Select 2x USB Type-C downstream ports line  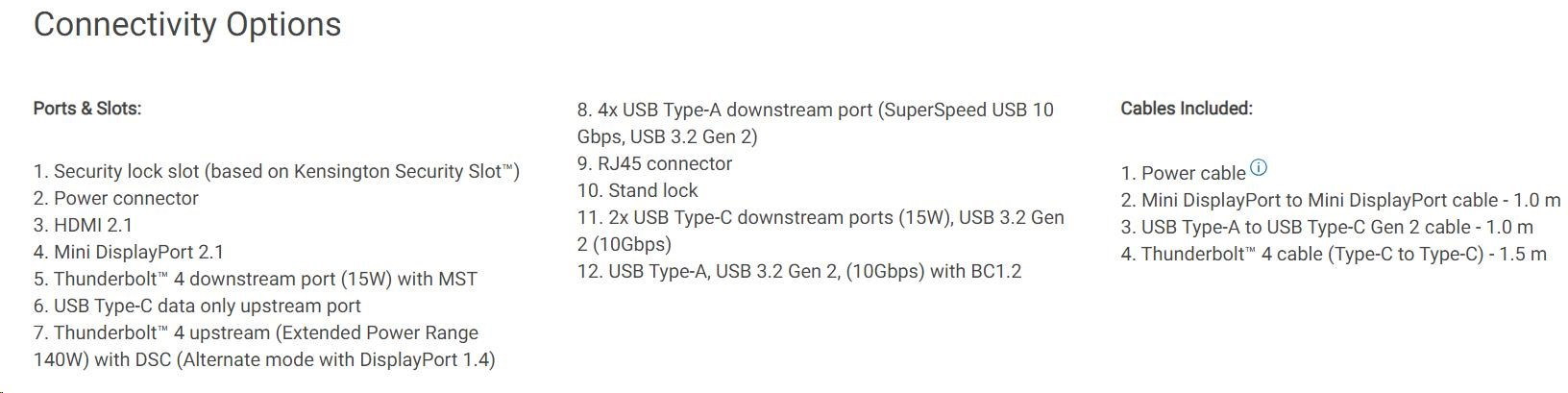(x=821, y=218)
